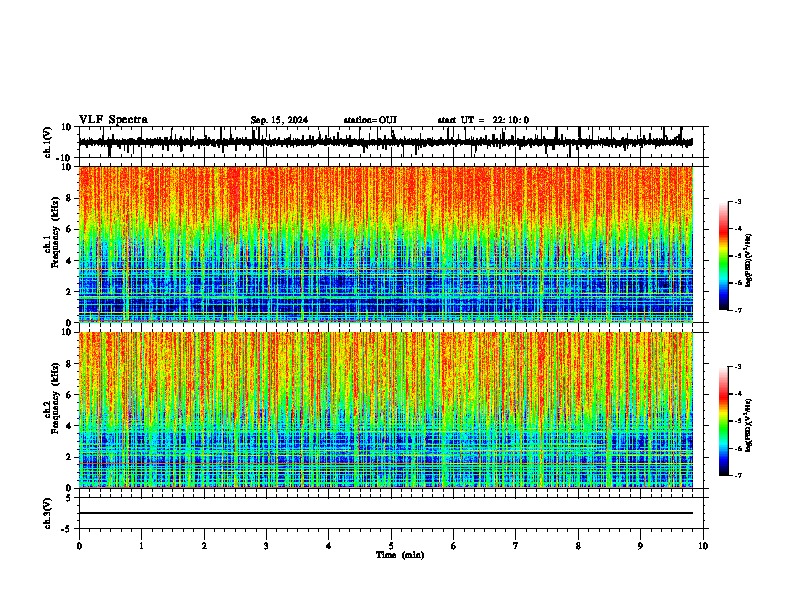792x612 pixels.
Task: Click the "-7" label on ch.2 colorbar
Action: coord(737,475)
